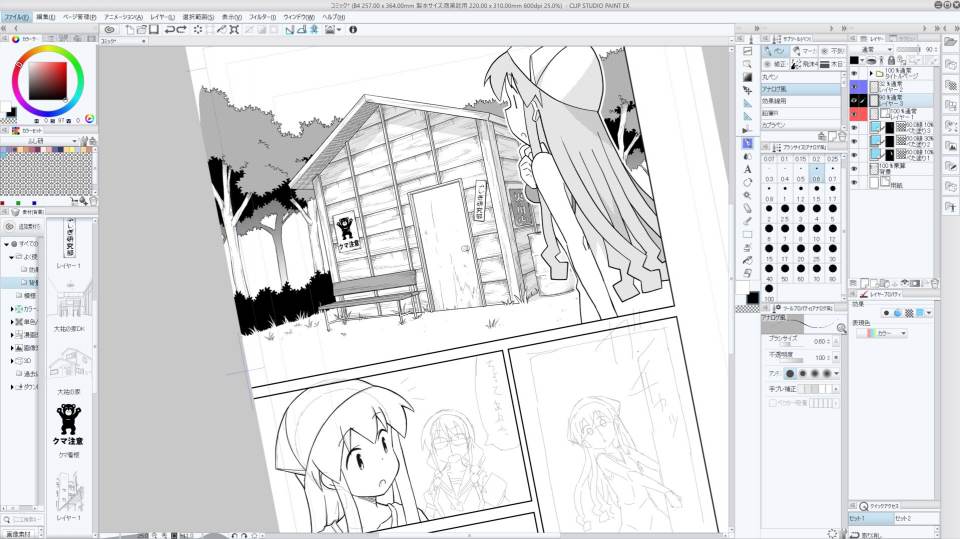Hide the レイヤー2 layer via eye icon

coord(855,87)
